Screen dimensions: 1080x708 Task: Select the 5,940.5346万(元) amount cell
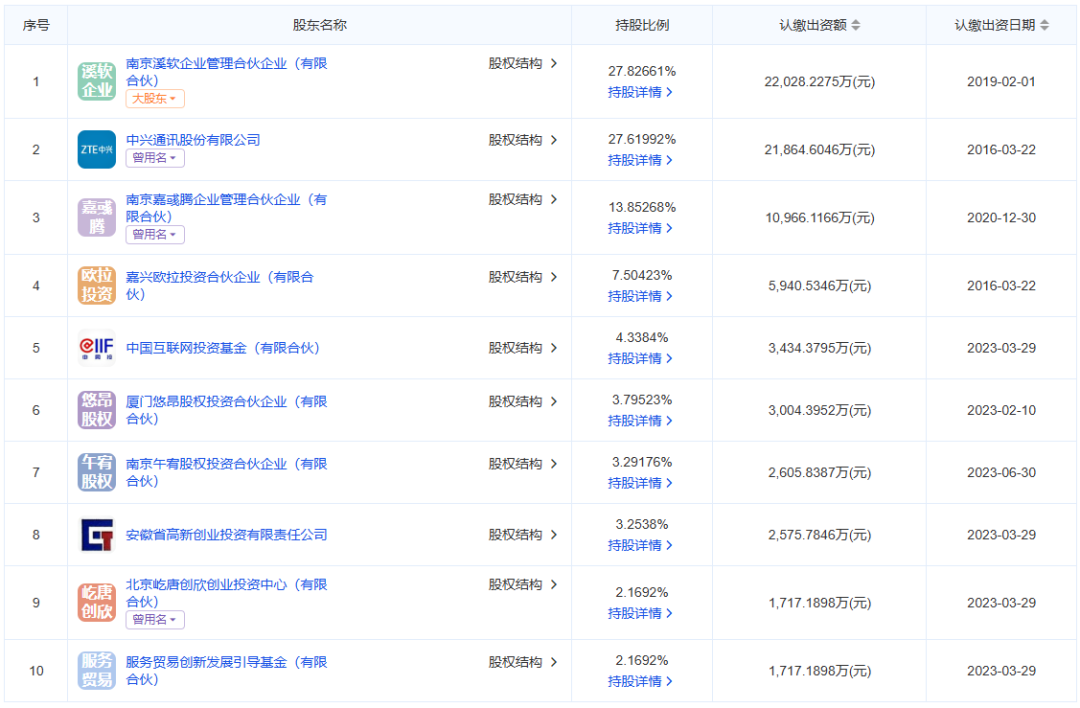click(x=820, y=286)
